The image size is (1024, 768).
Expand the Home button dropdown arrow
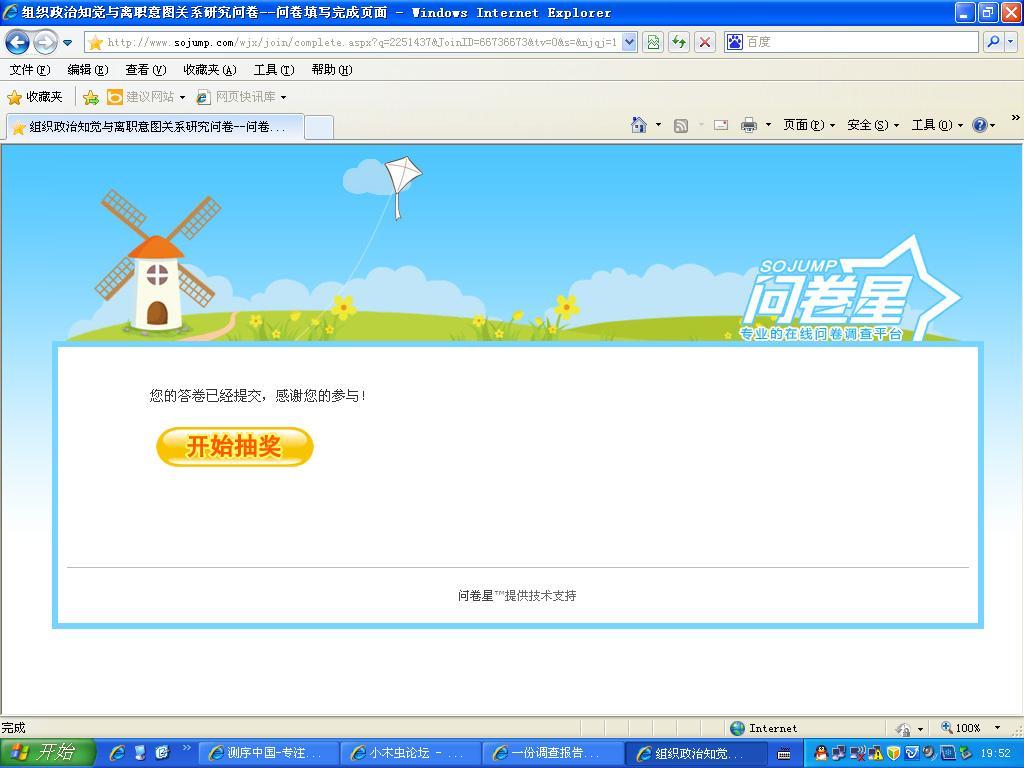(658, 125)
